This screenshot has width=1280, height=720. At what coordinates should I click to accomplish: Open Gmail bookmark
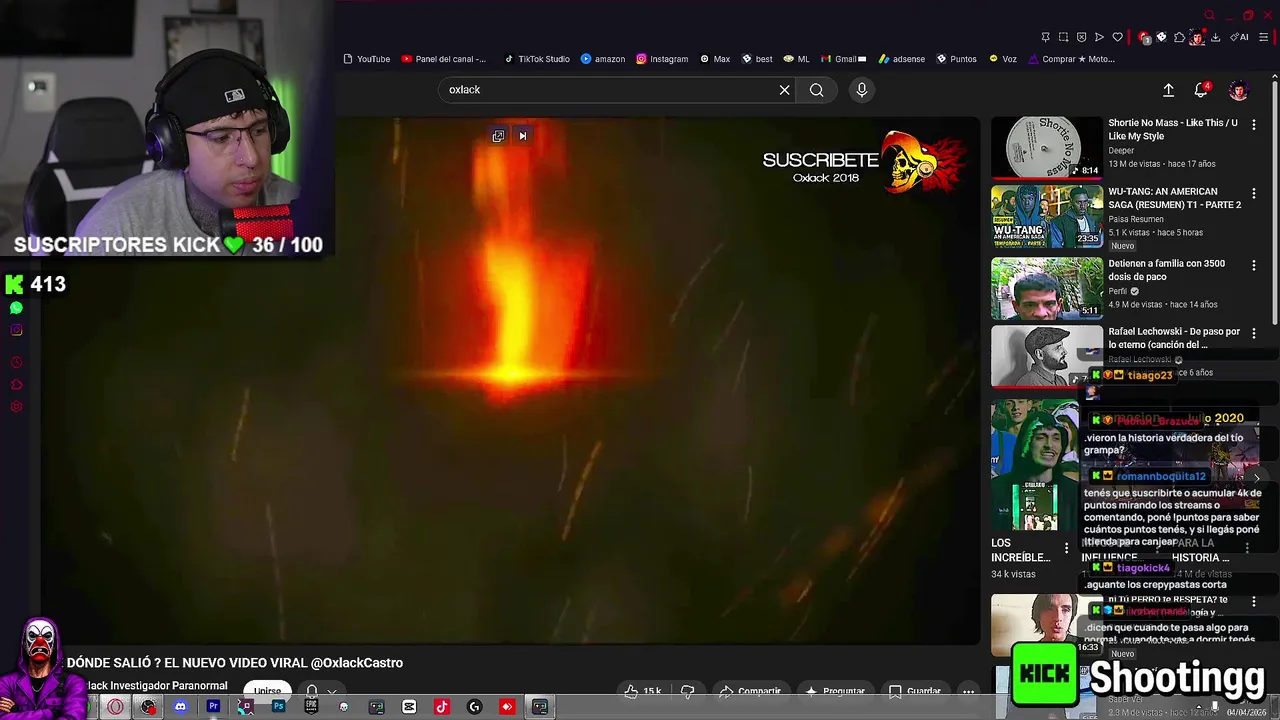click(x=843, y=59)
